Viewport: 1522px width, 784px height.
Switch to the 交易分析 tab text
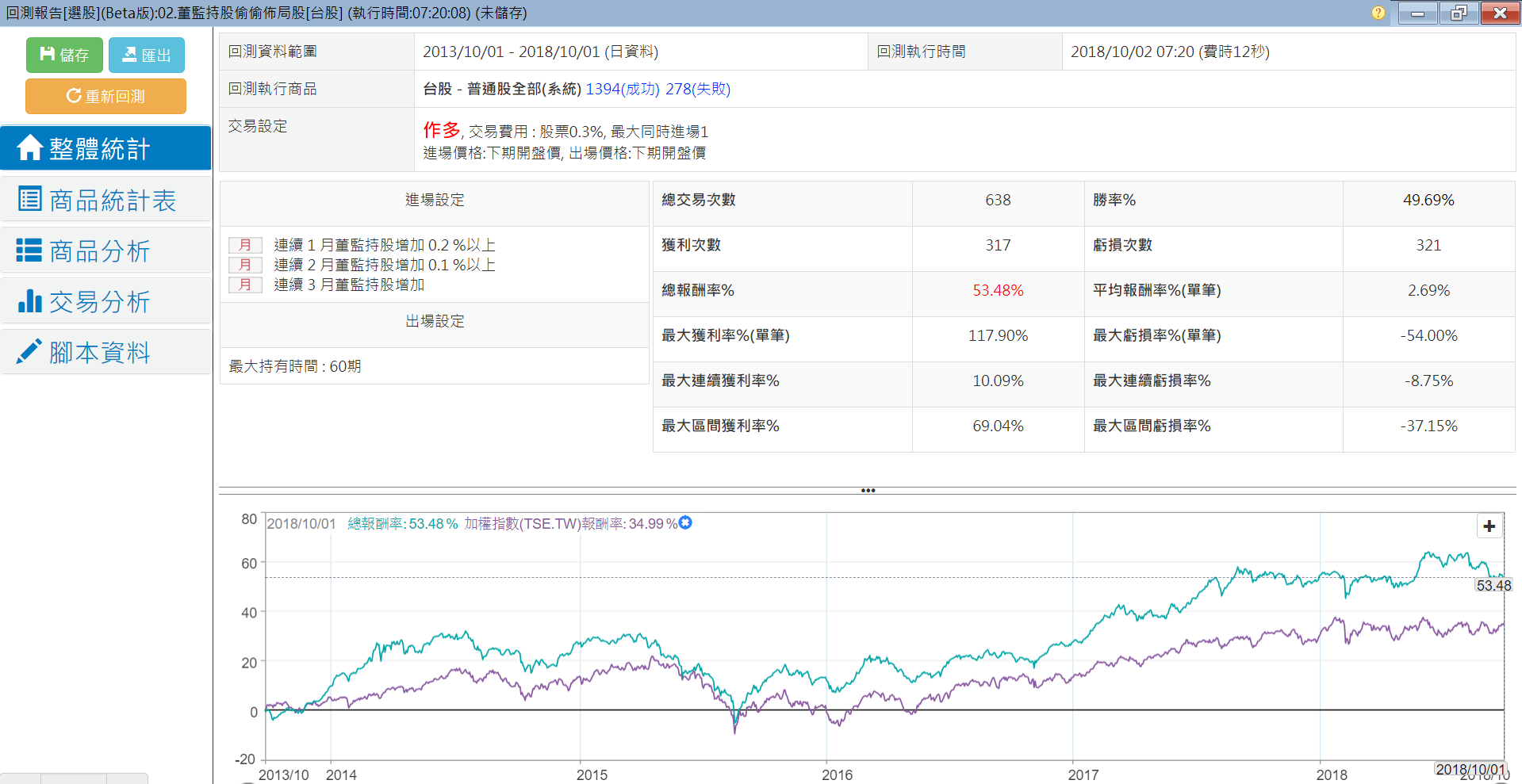tap(100, 302)
